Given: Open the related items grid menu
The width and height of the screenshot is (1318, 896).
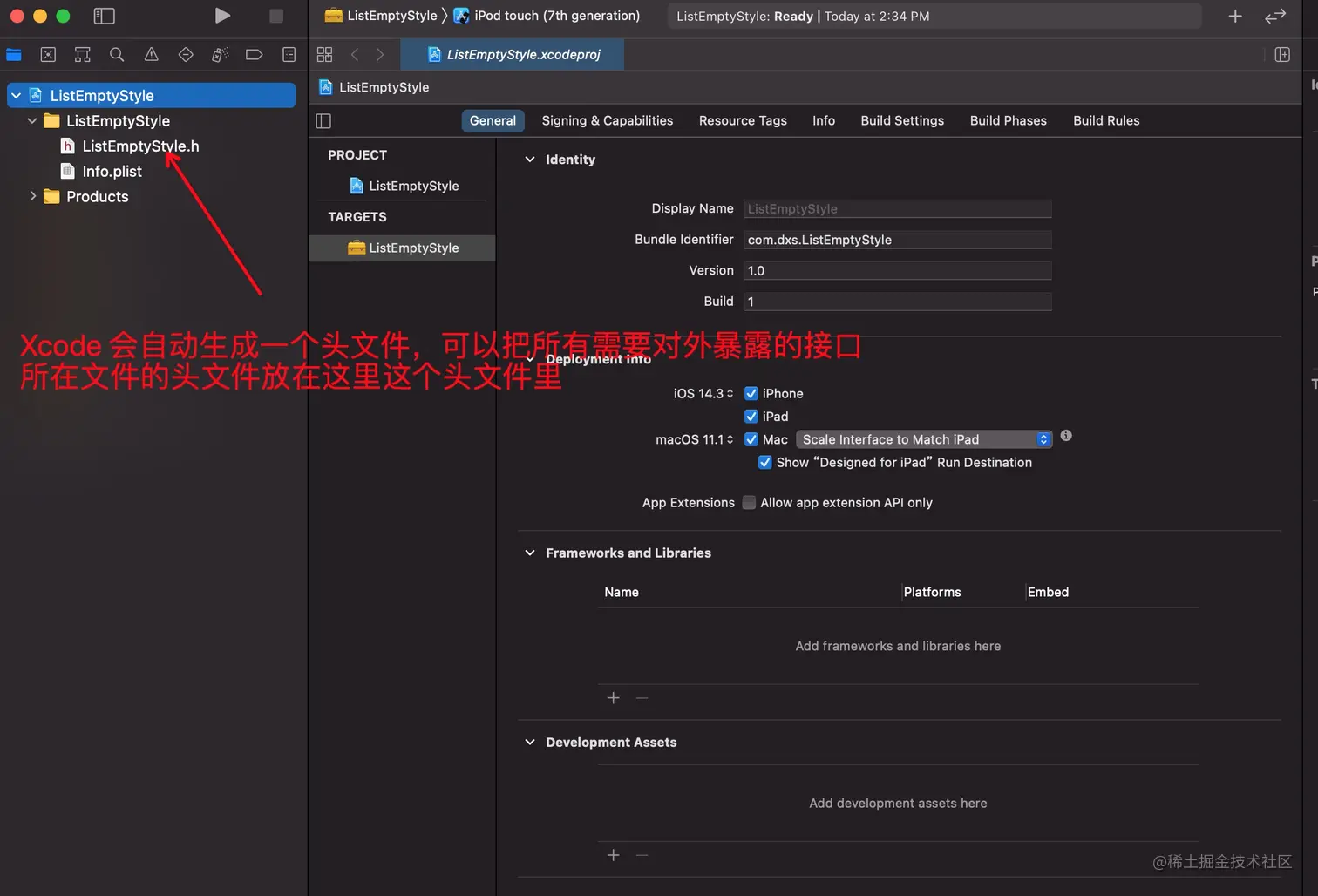Looking at the screenshot, I should pyautogui.click(x=324, y=55).
